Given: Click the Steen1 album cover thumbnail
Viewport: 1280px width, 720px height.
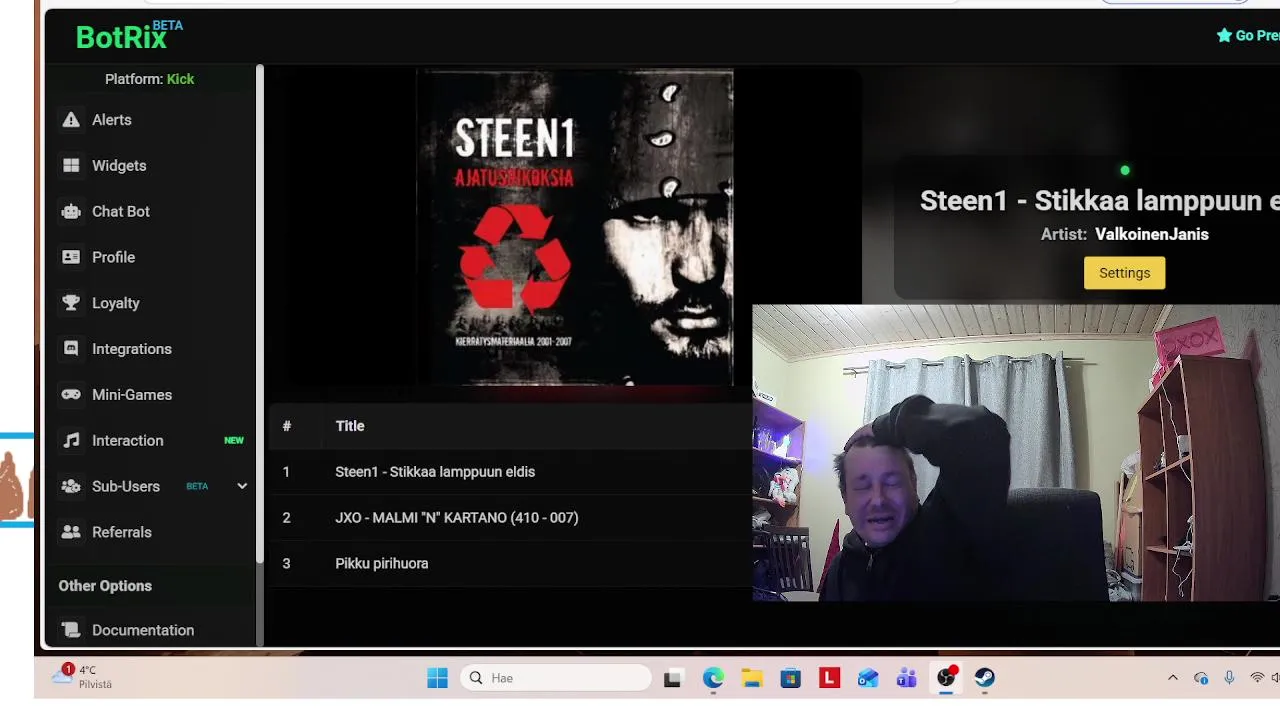Looking at the screenshot, I should point(574,227).
